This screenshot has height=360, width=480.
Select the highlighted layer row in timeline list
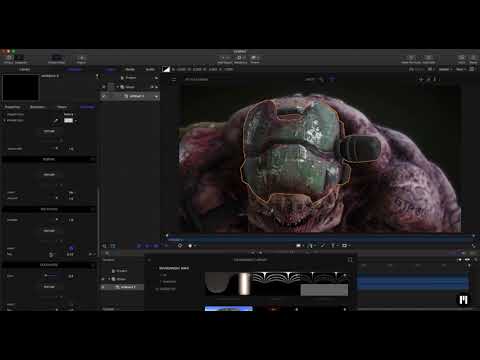(x=123, y=287)
